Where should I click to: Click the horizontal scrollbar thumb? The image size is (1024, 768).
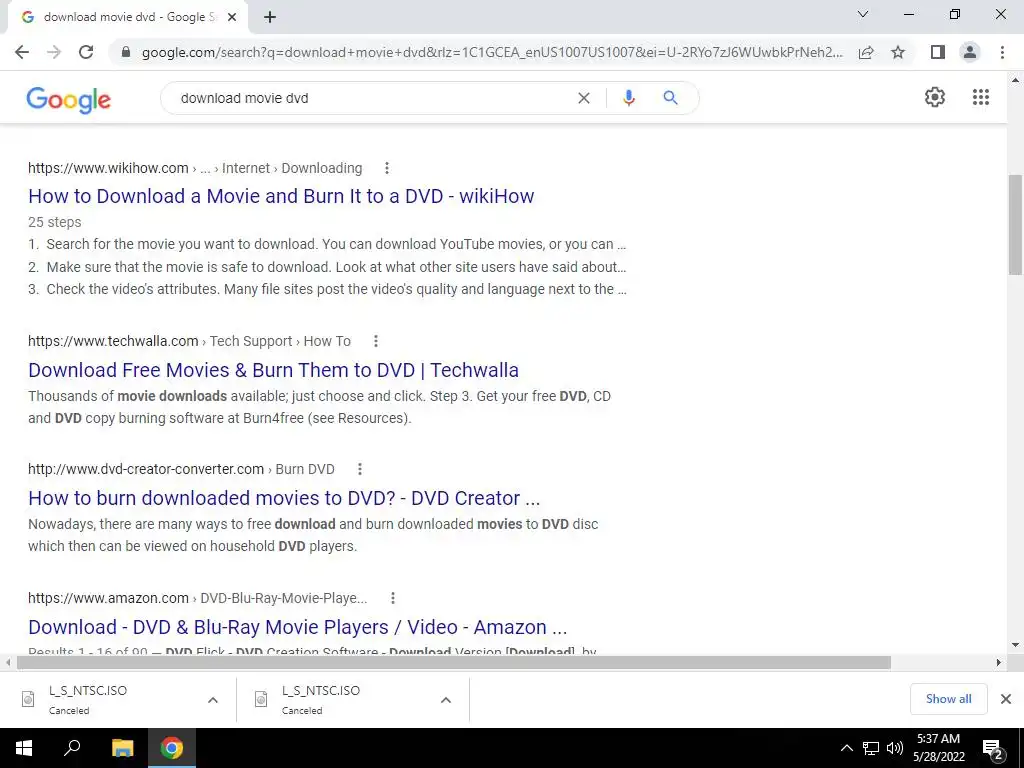click(454, 663)
